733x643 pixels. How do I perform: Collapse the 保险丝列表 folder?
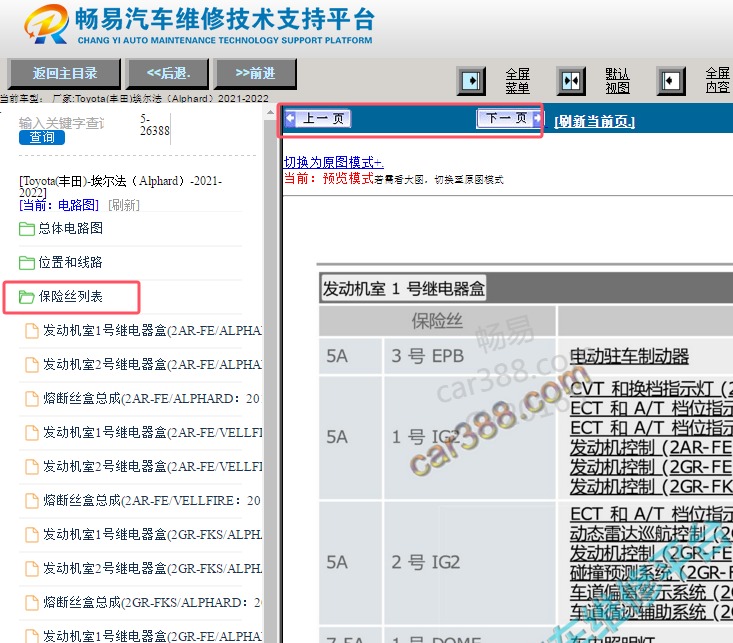pos(71,296)
